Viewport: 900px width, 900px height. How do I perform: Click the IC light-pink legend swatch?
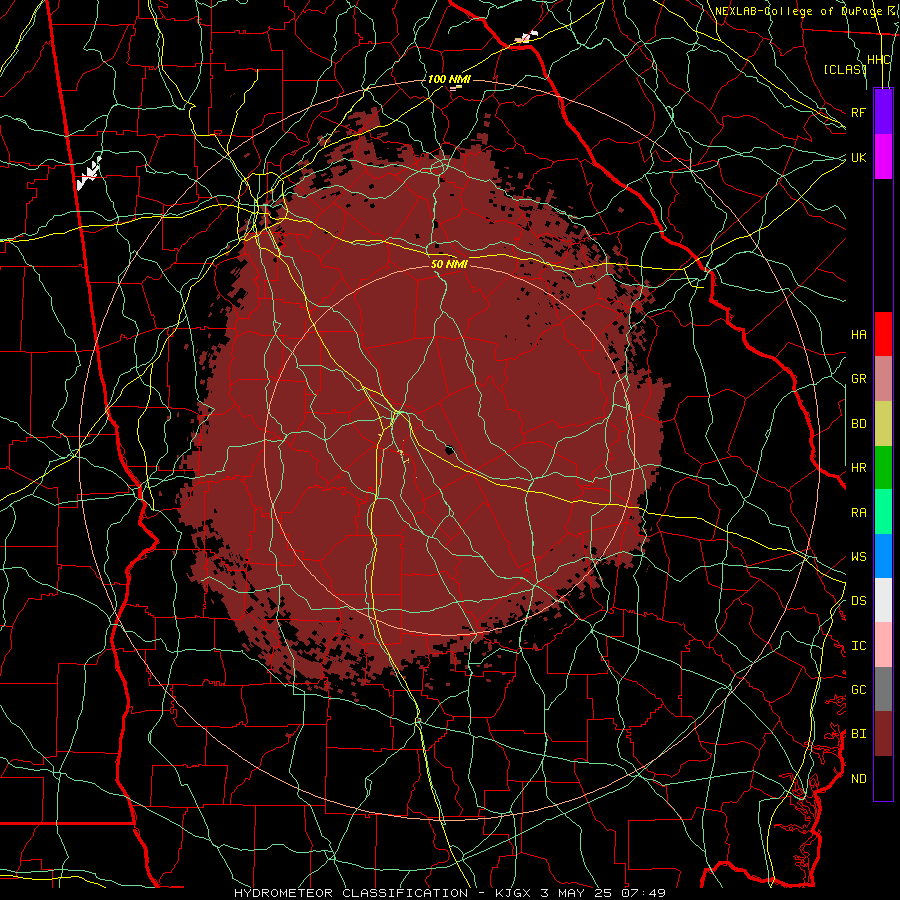coord(883,645)
